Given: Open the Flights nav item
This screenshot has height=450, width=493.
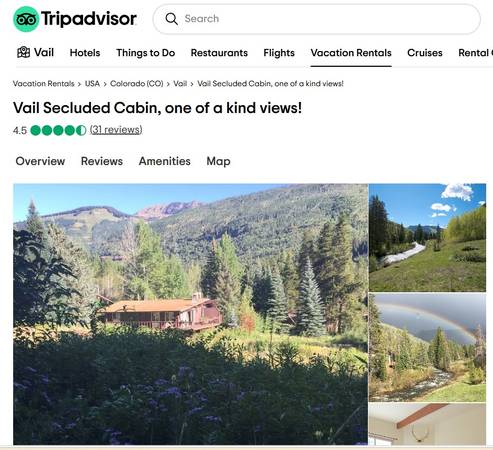Looking at the screenshot, I should tap(279, 53).
